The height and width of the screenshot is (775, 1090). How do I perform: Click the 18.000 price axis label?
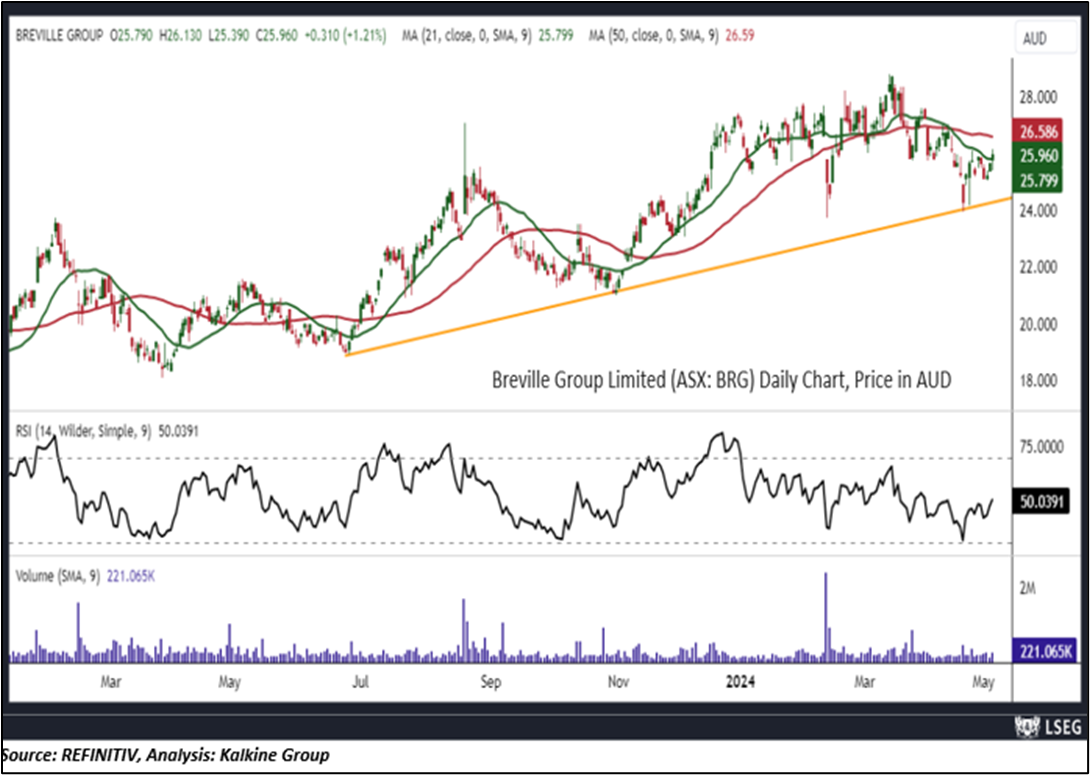[x=1039, y=381]
